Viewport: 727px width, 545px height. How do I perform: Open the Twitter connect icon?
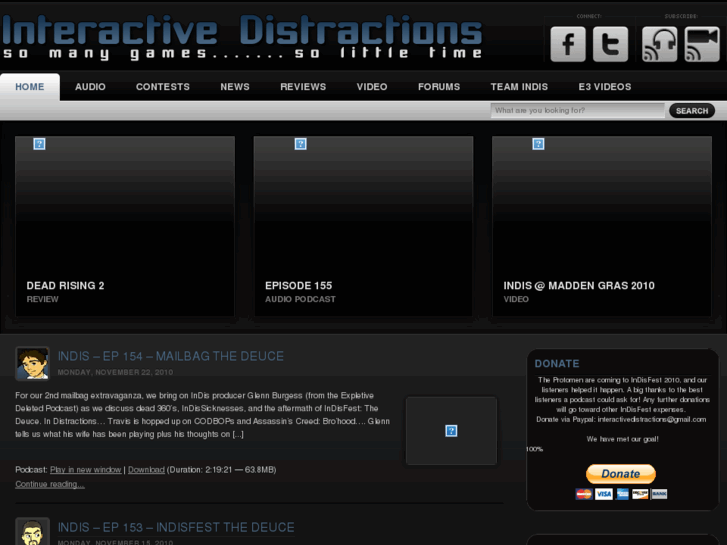(610, 44)
